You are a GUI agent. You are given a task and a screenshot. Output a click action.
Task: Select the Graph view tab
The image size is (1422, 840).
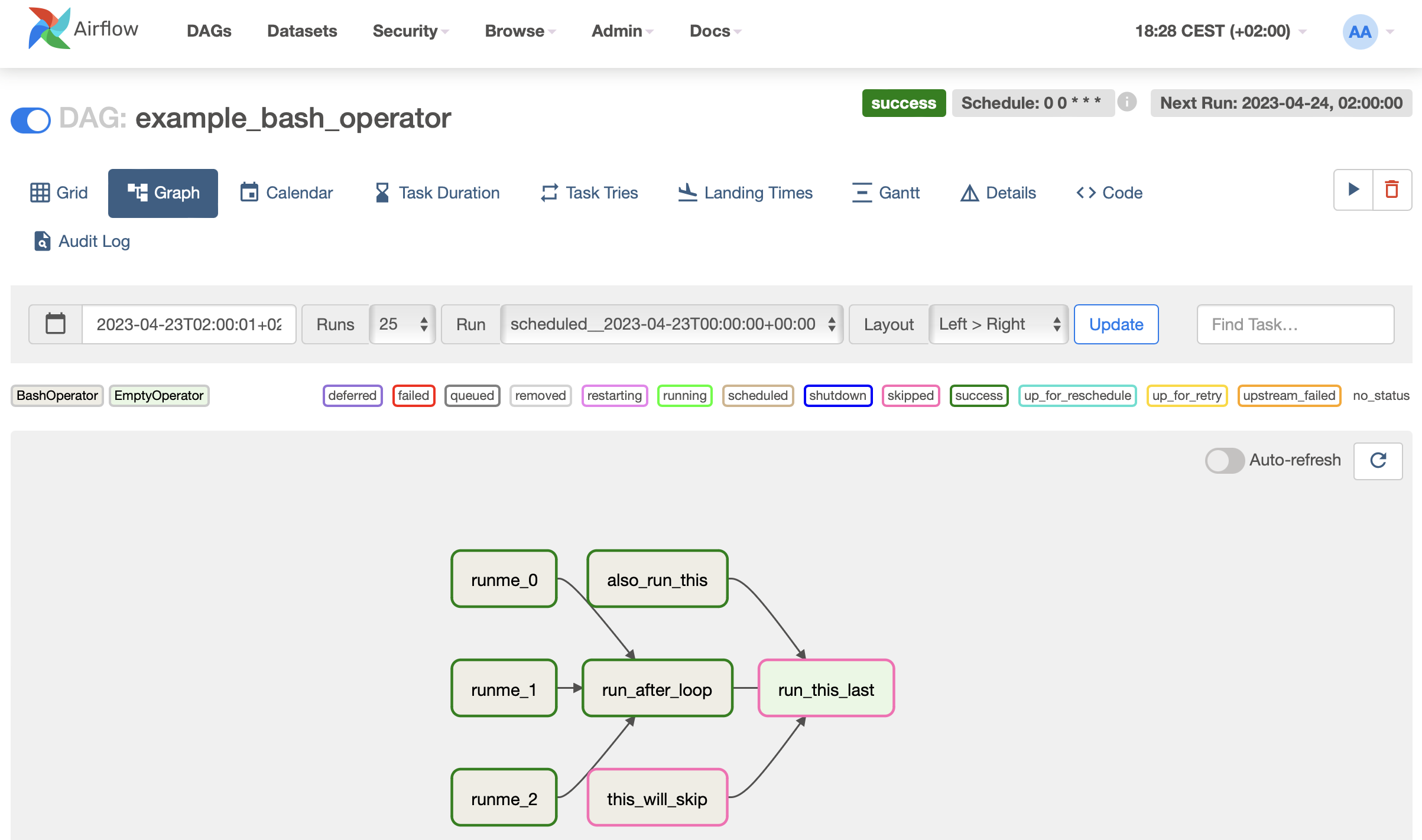pyautogui.click(x=163, y=193)
